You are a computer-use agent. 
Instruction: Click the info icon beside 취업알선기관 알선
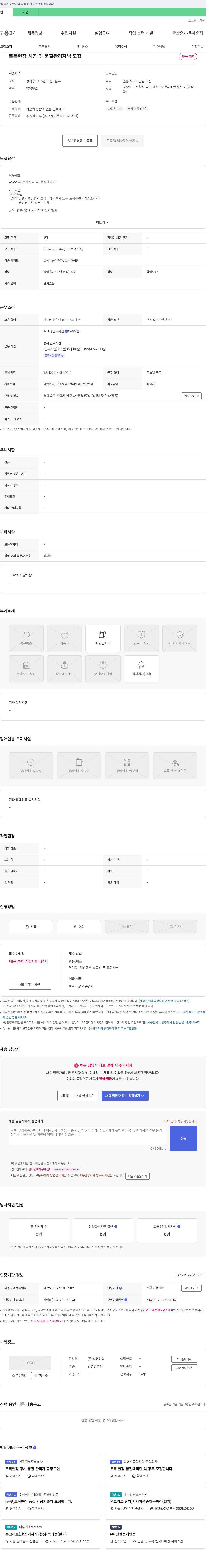coord(116,1226)
